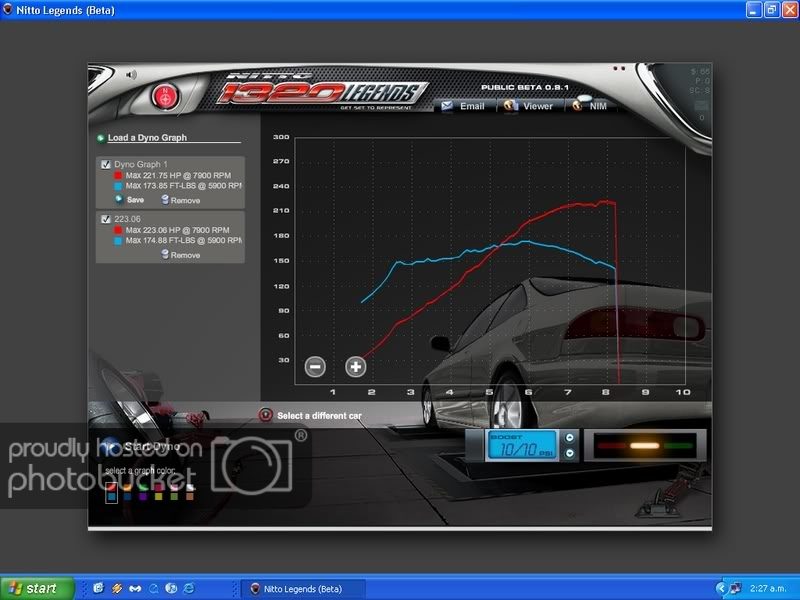Select the crimson and yellow graph color
Viewport: 800px width, 600px height.
tap(159, 492)
